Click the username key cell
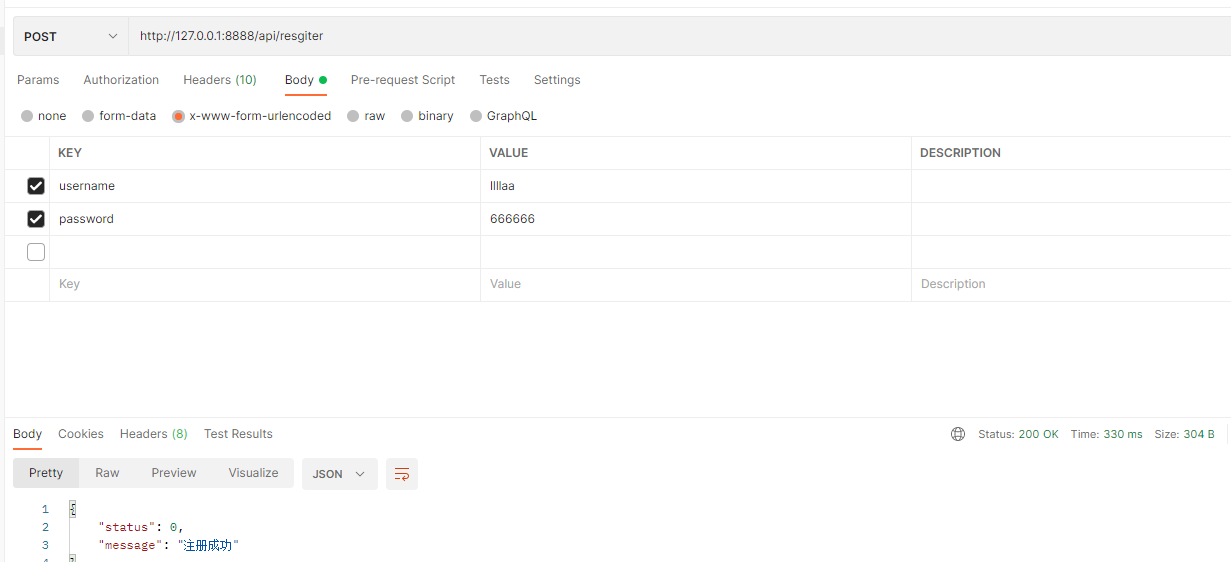This screenshot has height=562, width=1231. [x=265, y=186]
